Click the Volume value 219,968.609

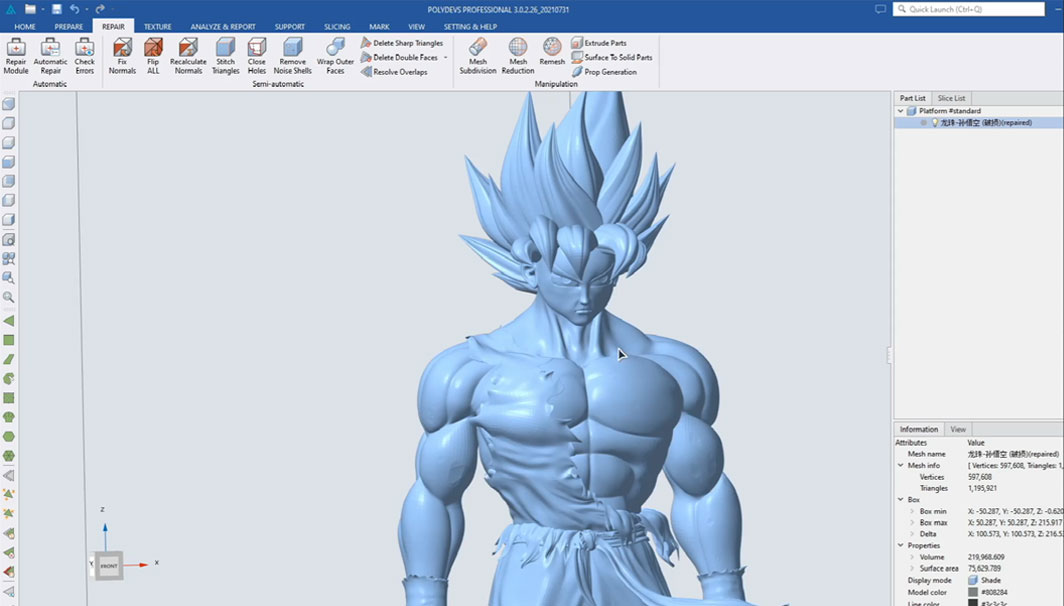(x=986, y=557)
